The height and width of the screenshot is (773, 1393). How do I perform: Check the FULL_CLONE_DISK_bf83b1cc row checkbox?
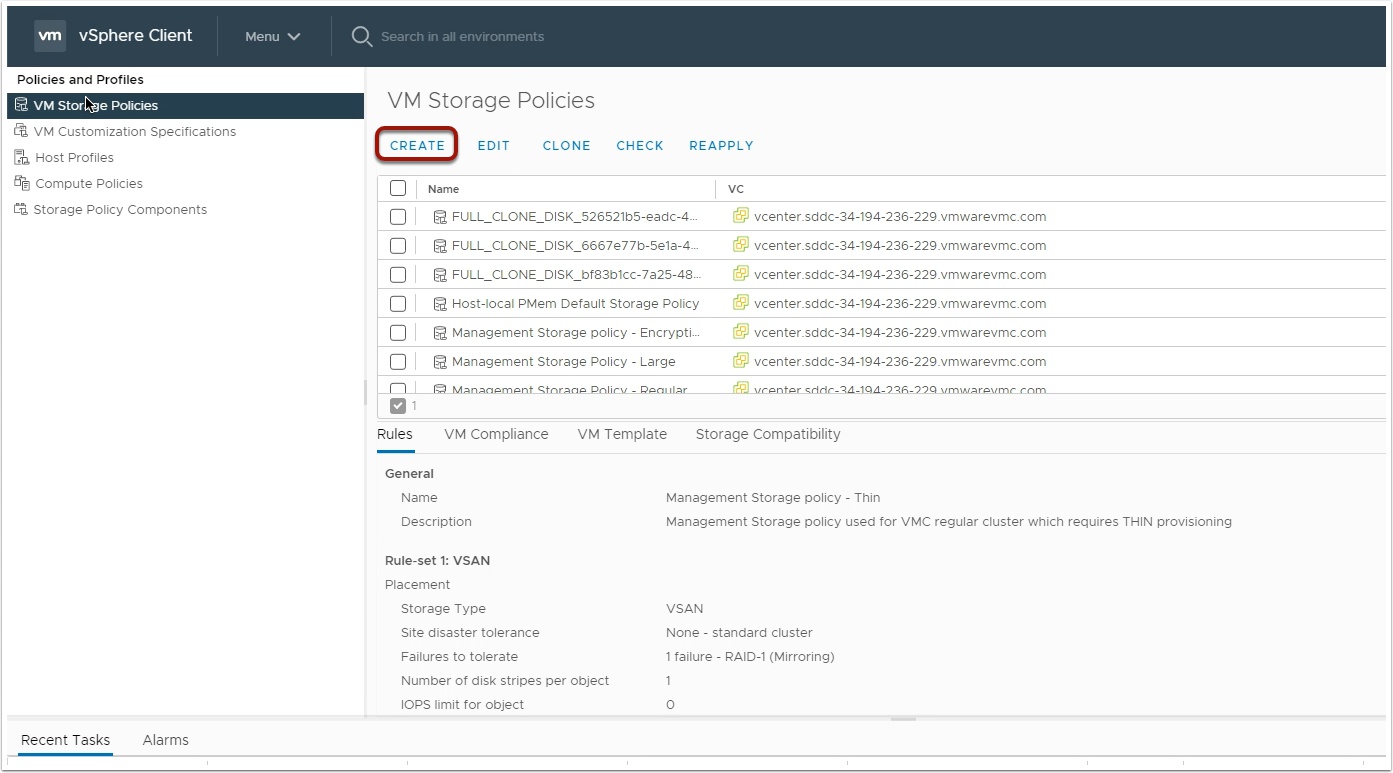[398, 275]
